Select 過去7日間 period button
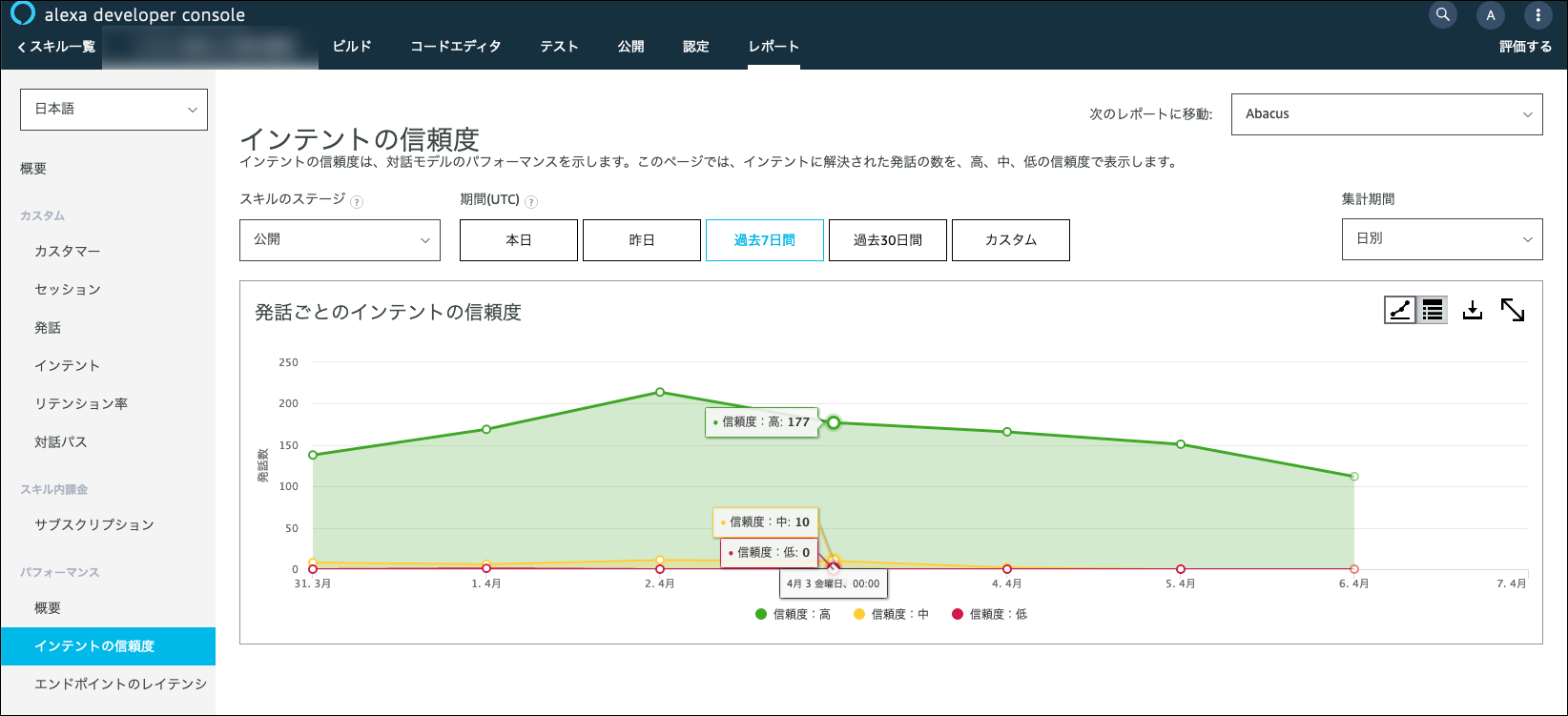The height and width of the screenshot is (716, 1568). point(765,240)
